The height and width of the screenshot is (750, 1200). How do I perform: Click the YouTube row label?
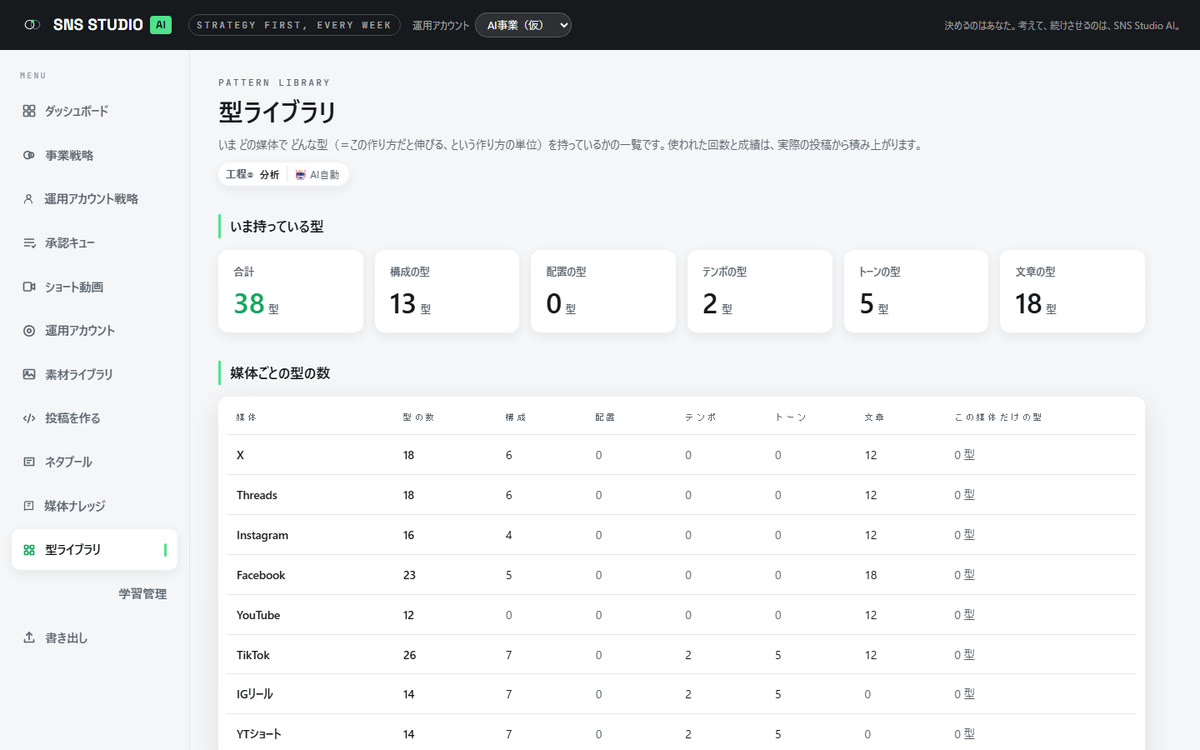(x=258, y=615)
